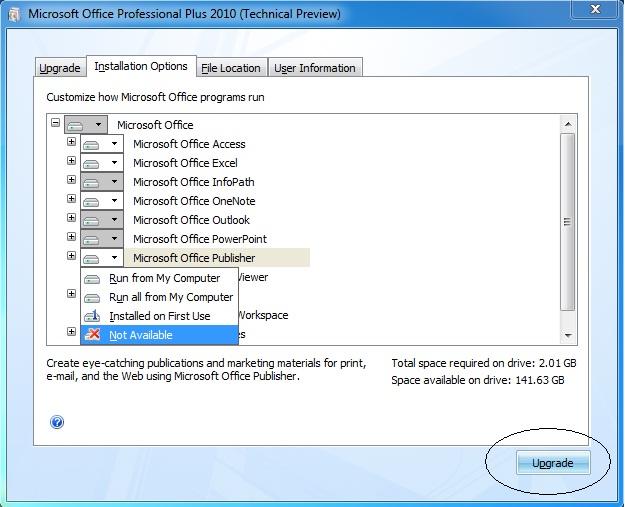625x507 pixels.
Task: Click the scrollbar down arrow in feature list
Action: click(568, 335)
